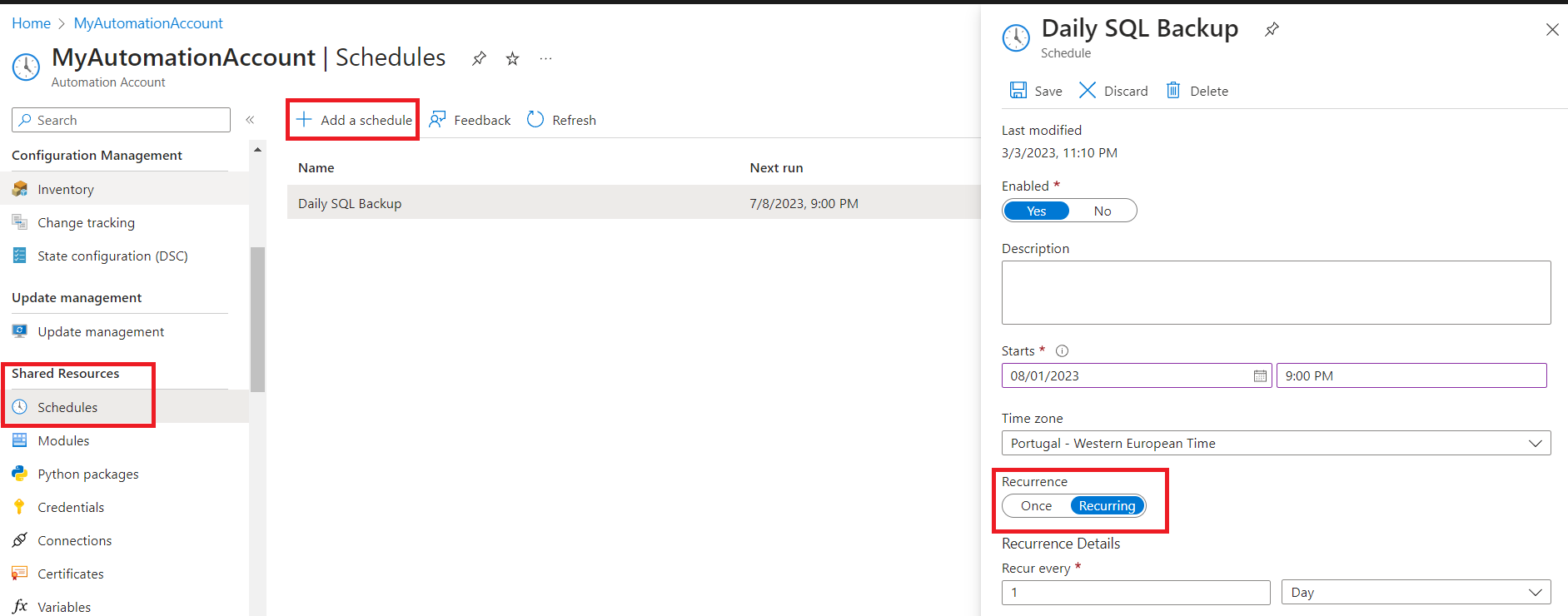Click the Refresh circular arrow icon

coord(535,120)
